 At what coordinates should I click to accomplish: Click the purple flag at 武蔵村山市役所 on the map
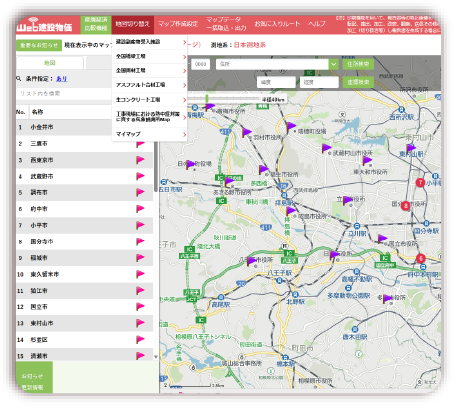pos(326,148)
